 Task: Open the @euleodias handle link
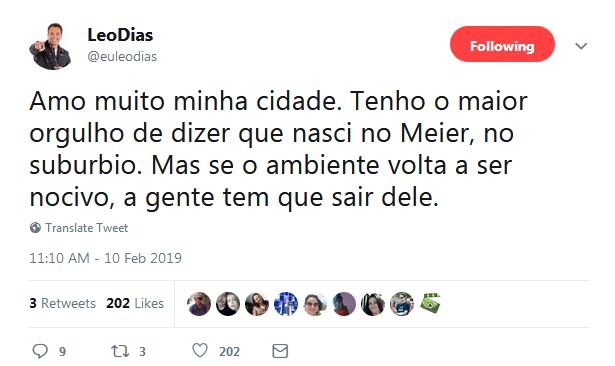point(122,56)
